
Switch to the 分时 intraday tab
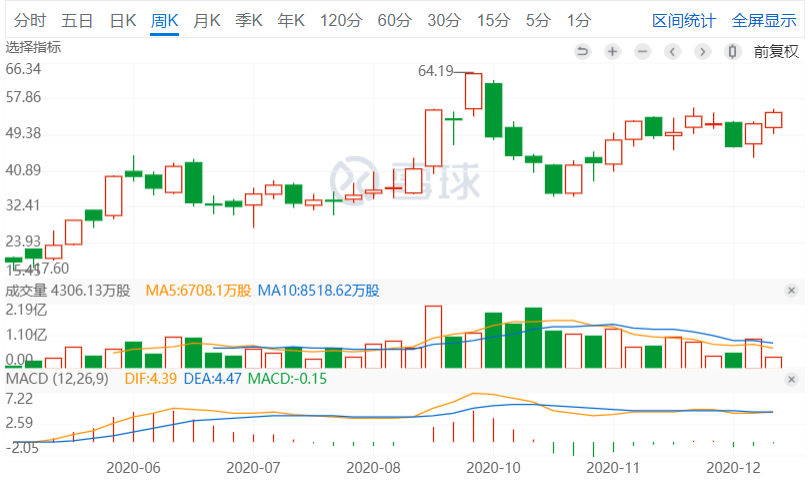[x=30, y=20]
